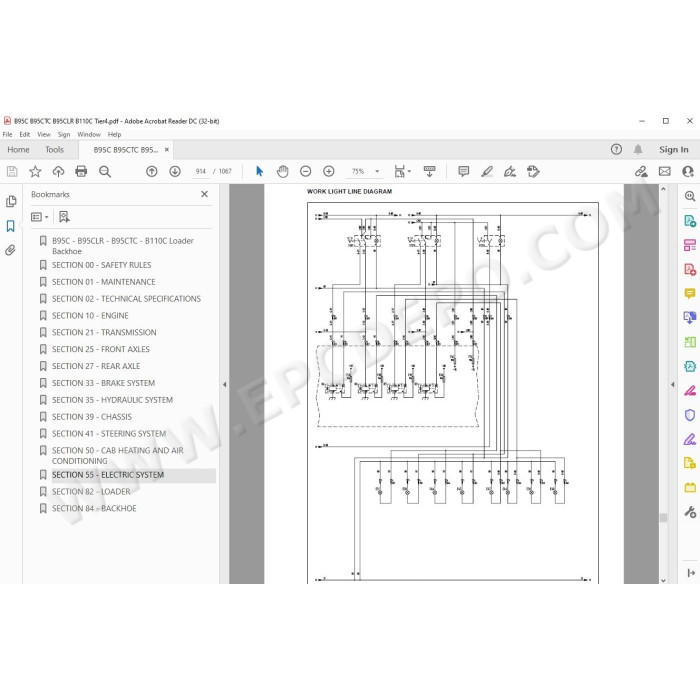Select SECTION 55 - ELECTRIC SYSTEM bookmark
The height and width of the screenshot is (700, 700).
[108, 475]
